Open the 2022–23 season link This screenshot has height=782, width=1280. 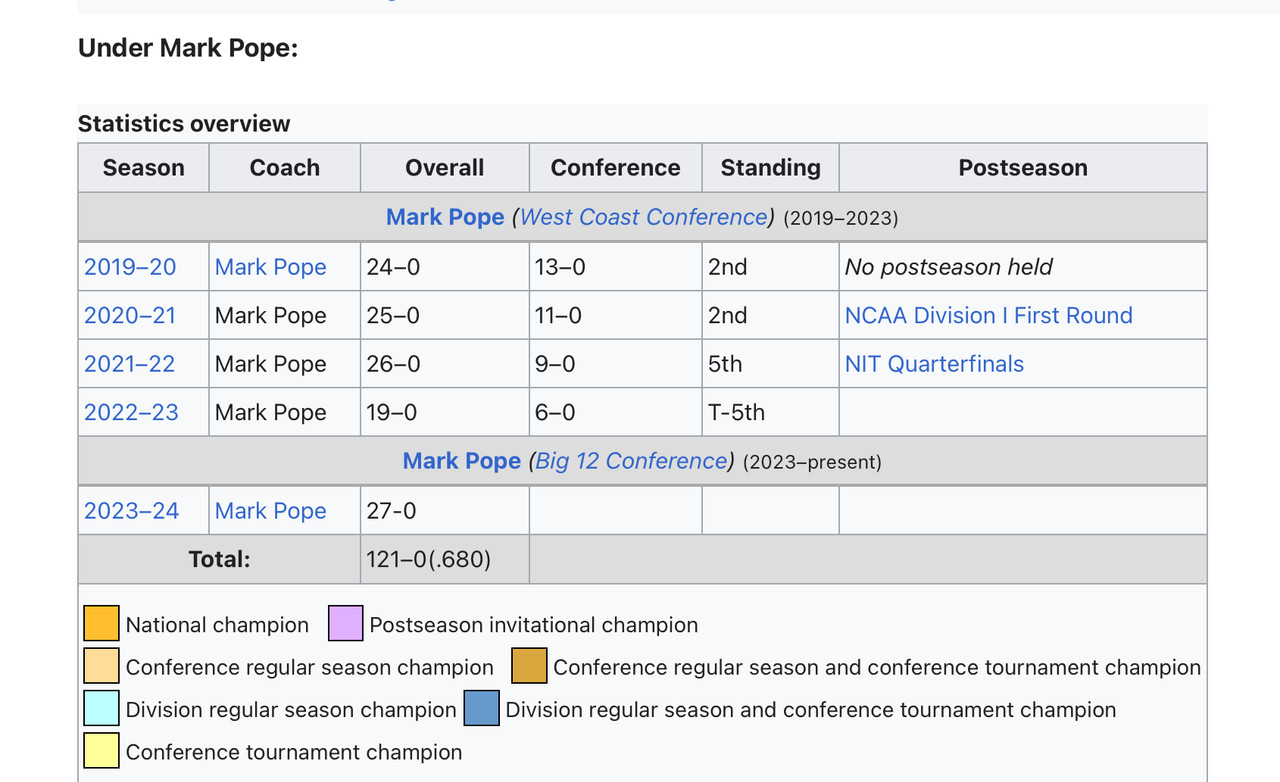[131, 412]
